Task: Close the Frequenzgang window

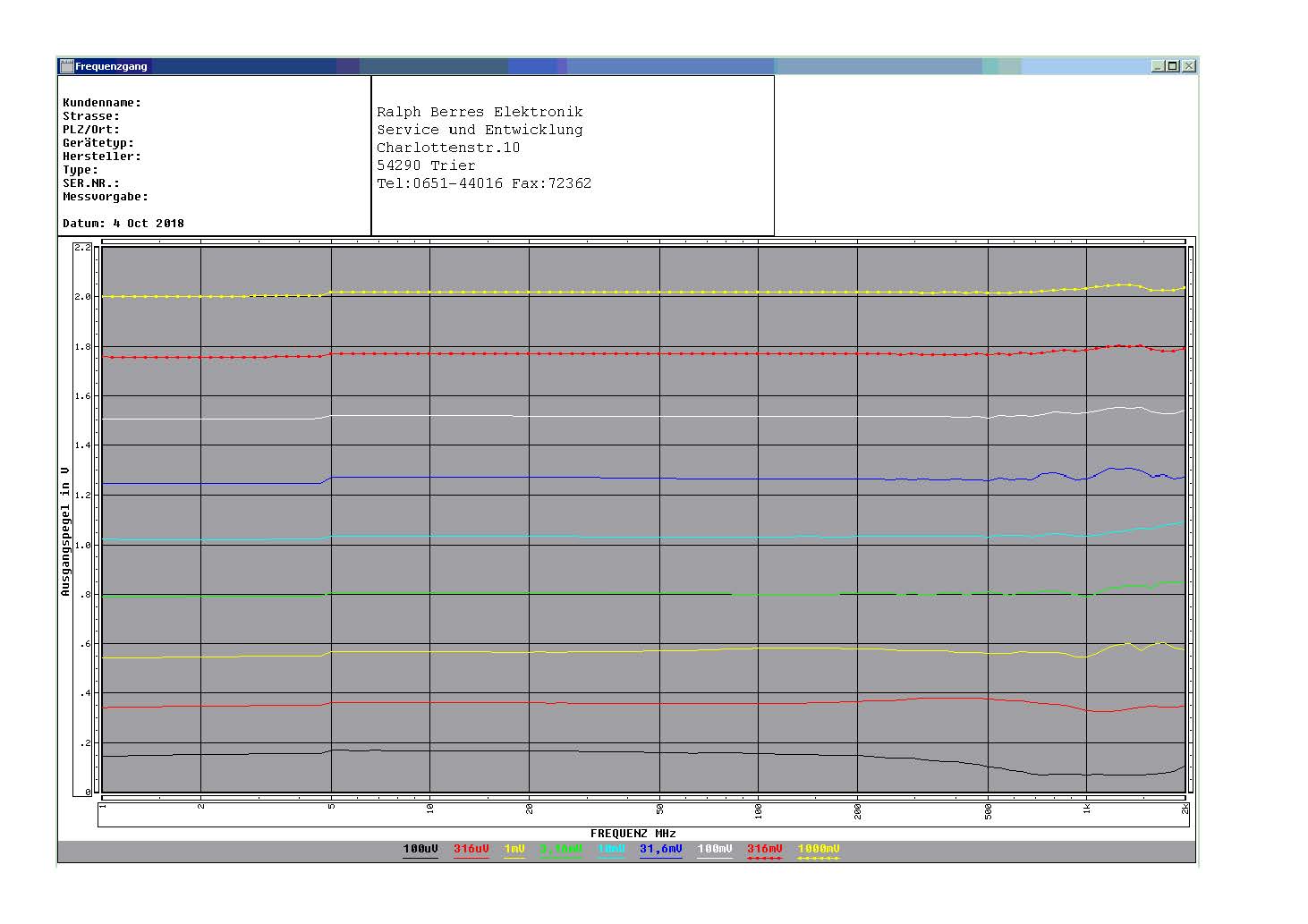Action: [x=1188, y=66]
